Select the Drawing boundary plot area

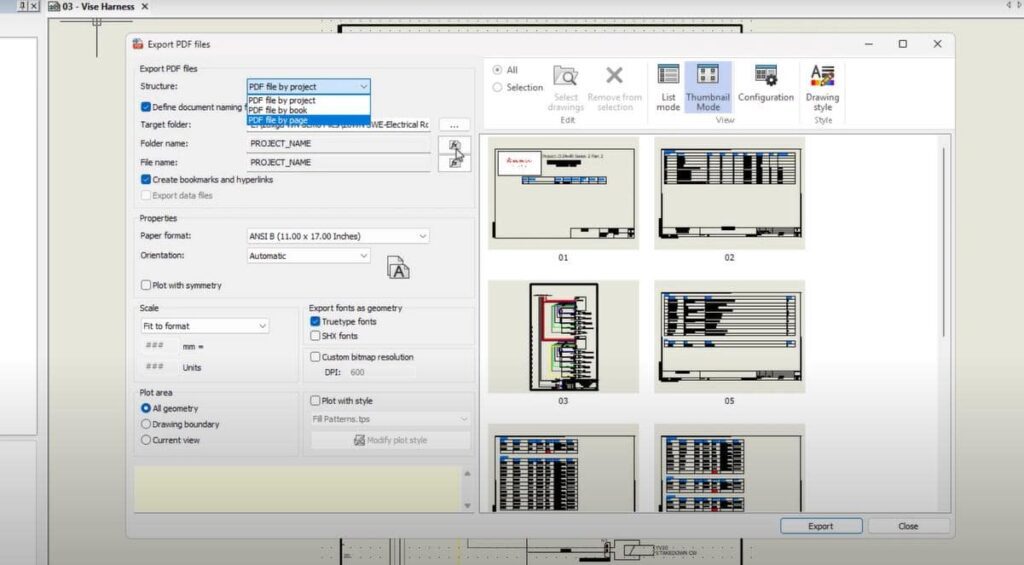146,424
